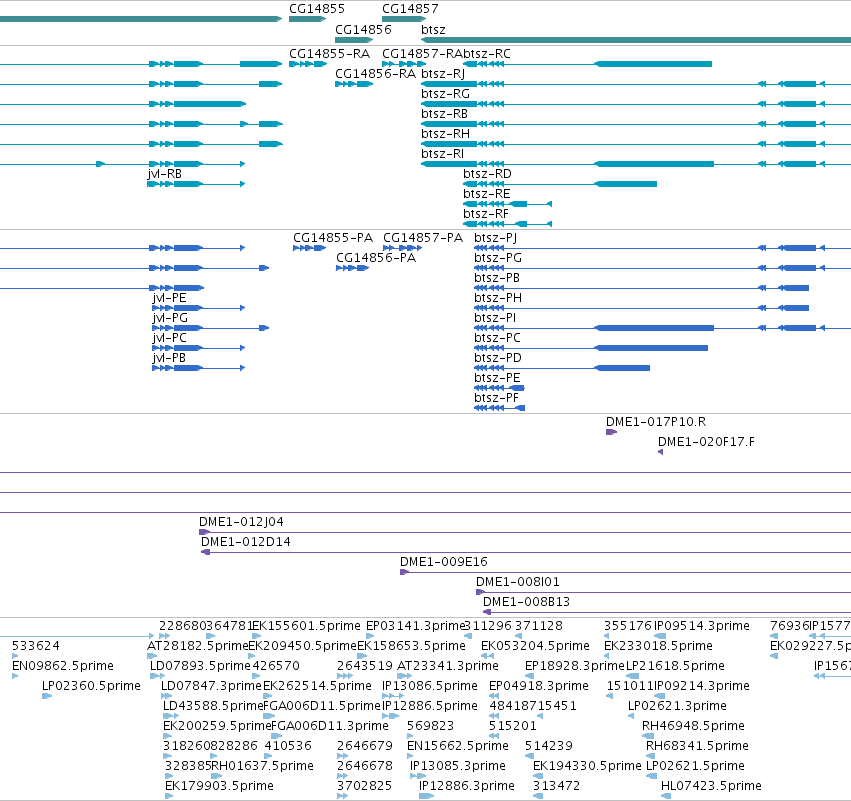Select the btsz-PE protein label
851x801 pixels.
tap(497, 378)
